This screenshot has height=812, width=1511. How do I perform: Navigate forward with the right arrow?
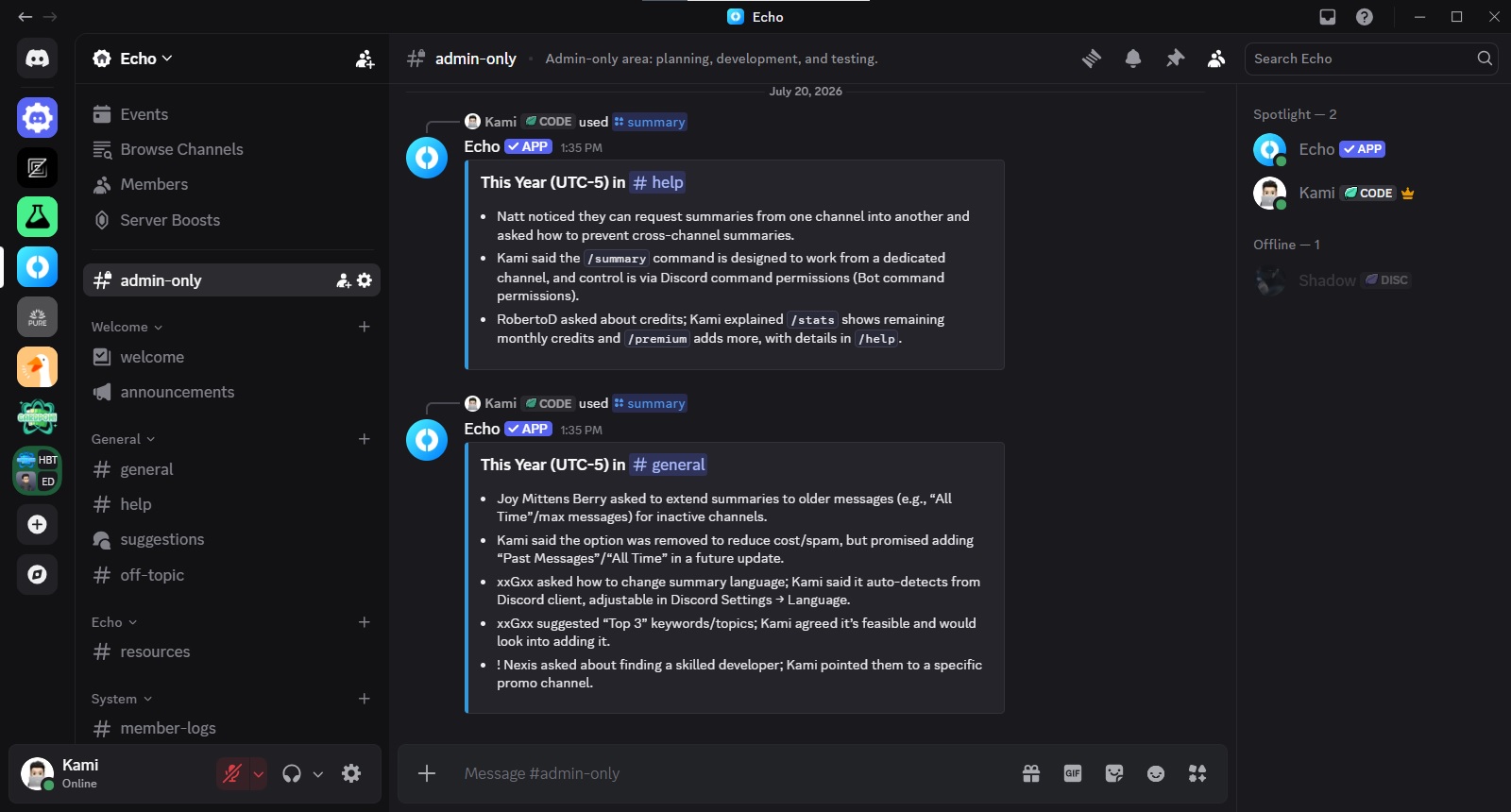click(50, 17)
